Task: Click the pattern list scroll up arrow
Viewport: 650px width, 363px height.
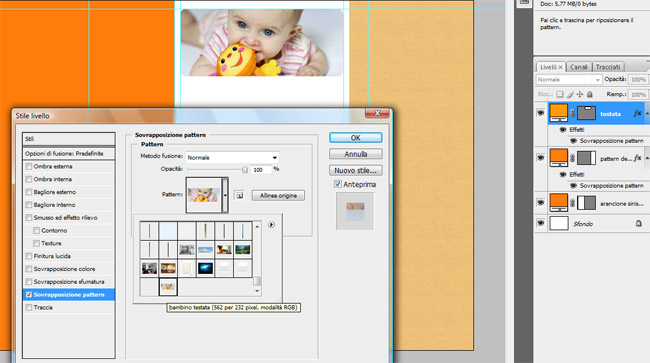Action: pyautogui.click(x=257, y=226)
